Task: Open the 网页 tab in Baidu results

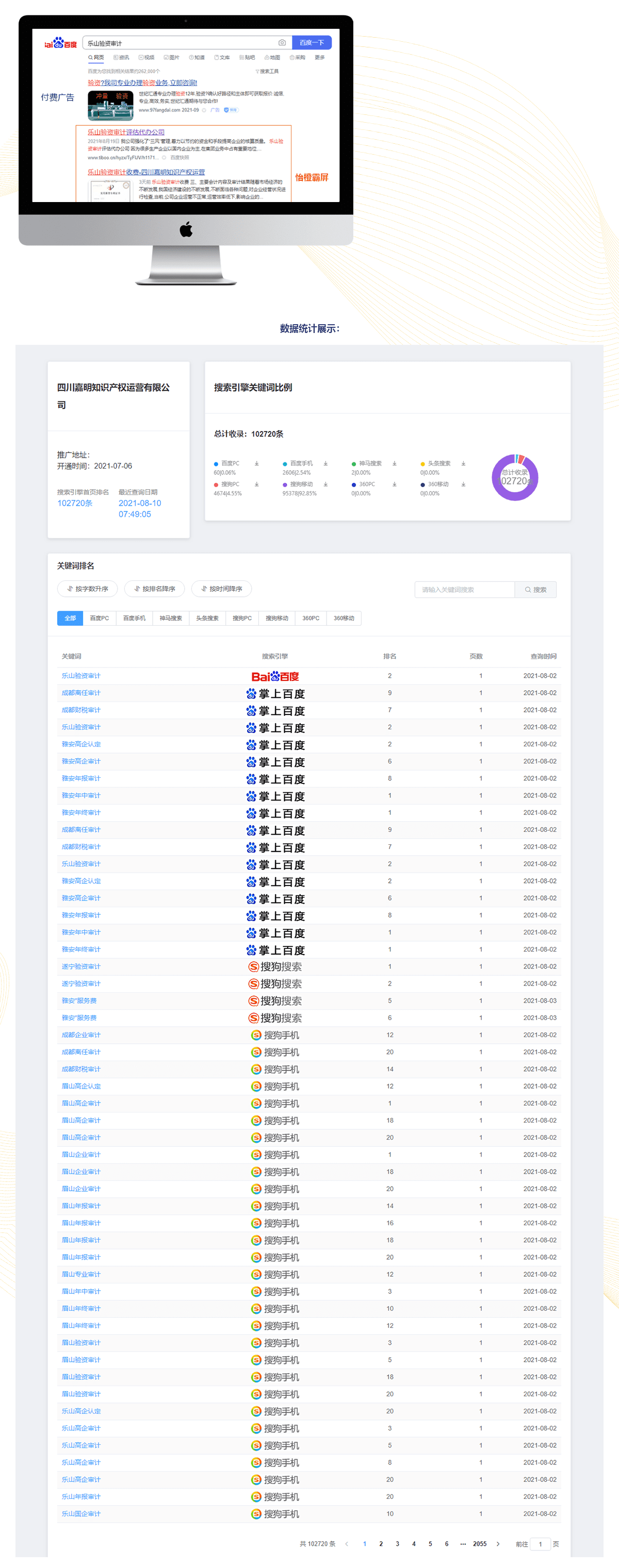Action: click(x=96, y=58)
